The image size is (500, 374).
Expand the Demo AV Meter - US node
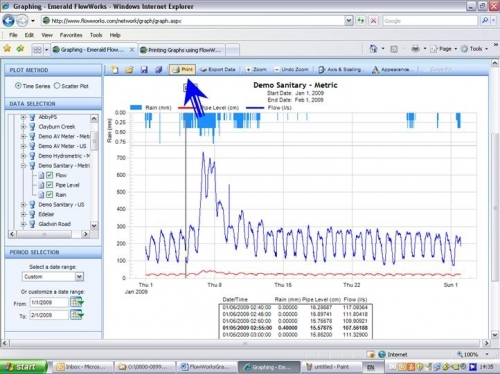click(x=23, y=146)
